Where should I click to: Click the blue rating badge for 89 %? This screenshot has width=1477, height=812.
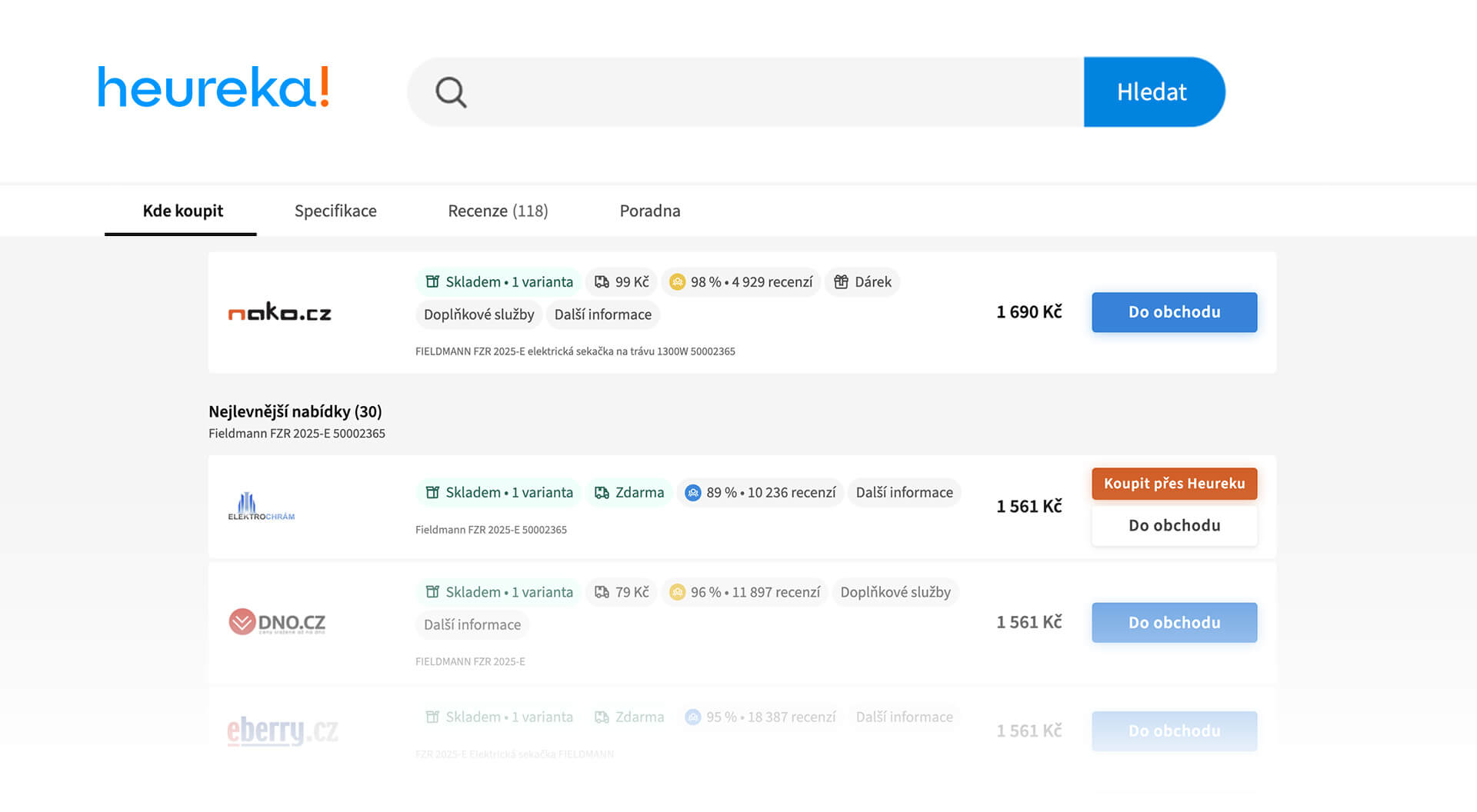692,493
